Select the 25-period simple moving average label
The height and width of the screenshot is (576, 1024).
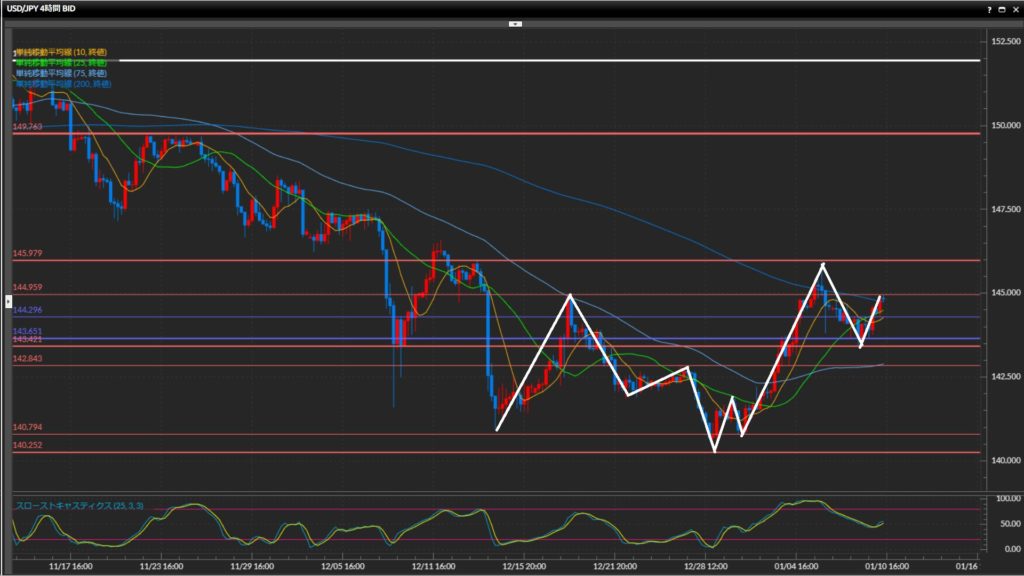(x=62, y=62)
